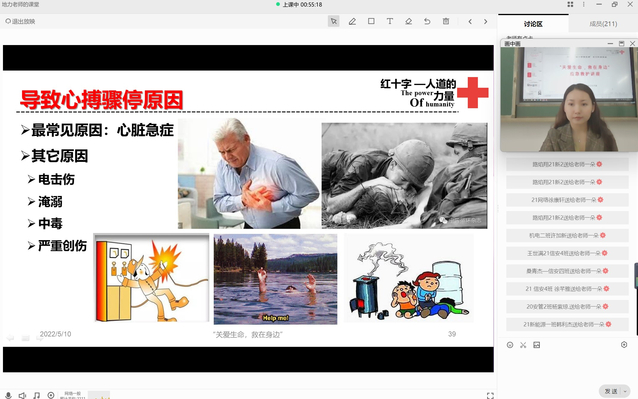Click 退出放映 to exit presentation
The image size is (638, 399).
pos(20,22)
